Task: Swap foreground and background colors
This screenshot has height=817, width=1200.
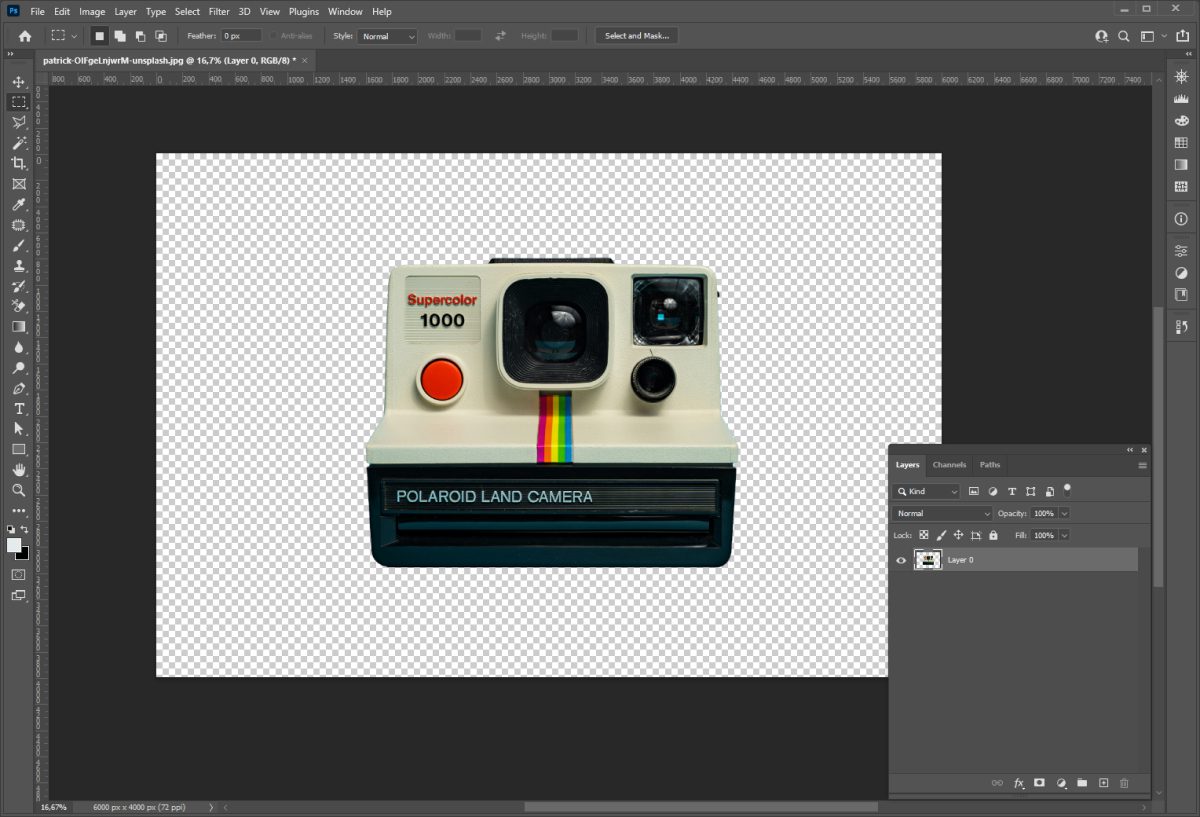Action: point(25,529)
